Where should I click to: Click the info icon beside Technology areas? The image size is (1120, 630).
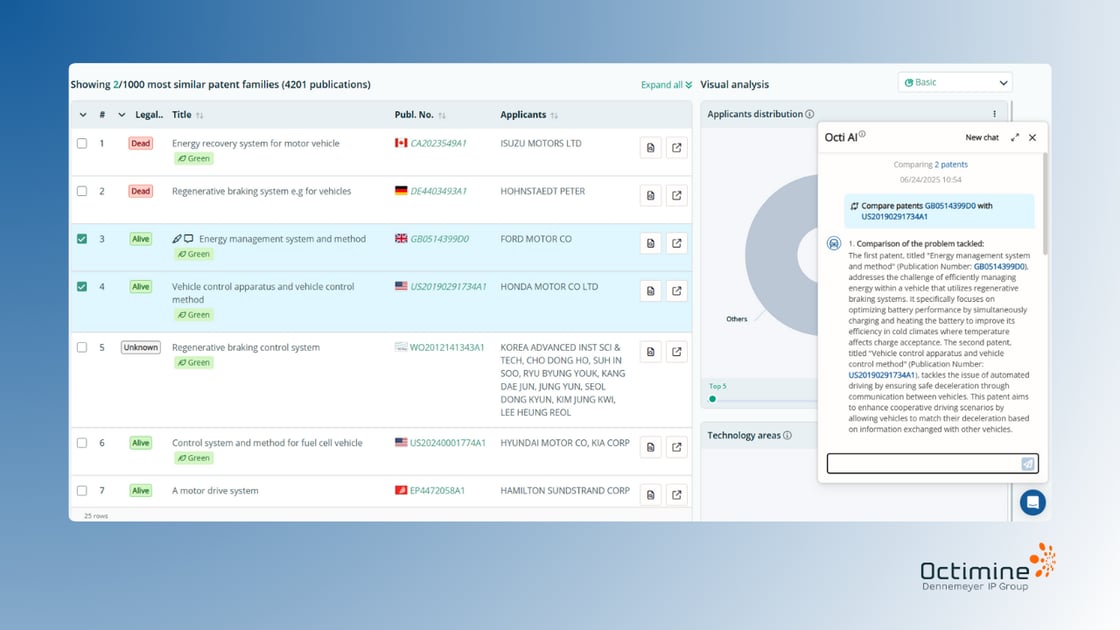coord(787,435)
